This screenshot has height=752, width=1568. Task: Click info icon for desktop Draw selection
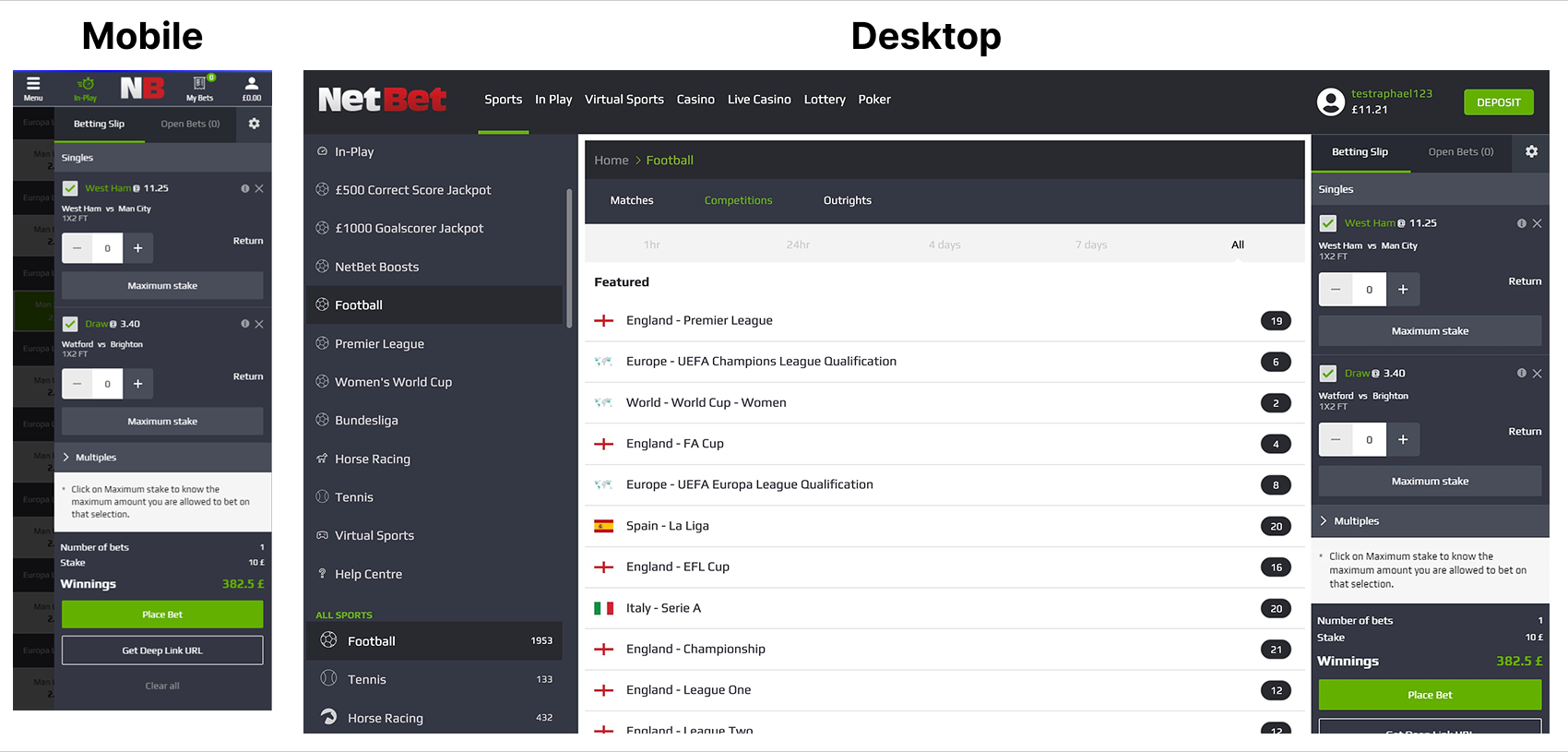1521,374
